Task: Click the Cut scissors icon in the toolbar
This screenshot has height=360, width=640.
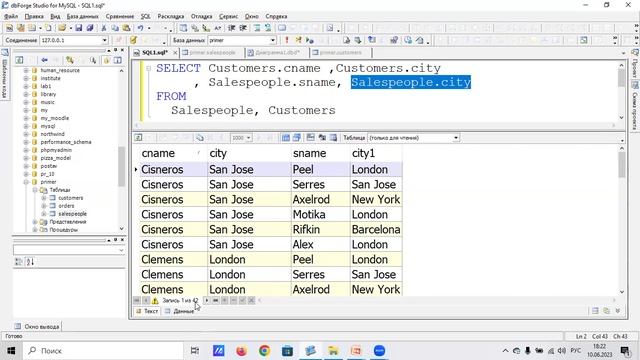Action: coord(104,28)
